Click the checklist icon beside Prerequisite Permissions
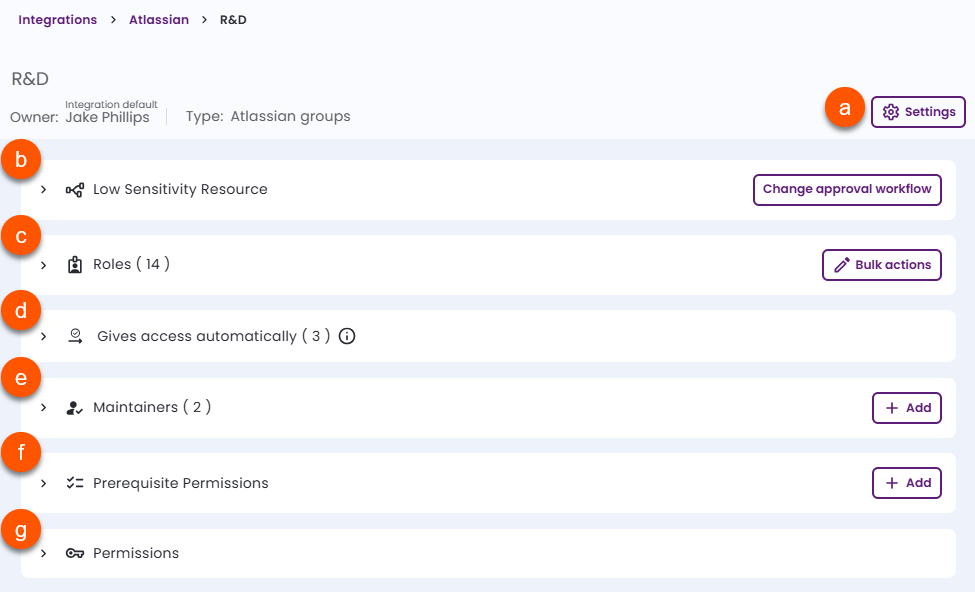Viewport: 975px width, 592px height. [74, 482]
